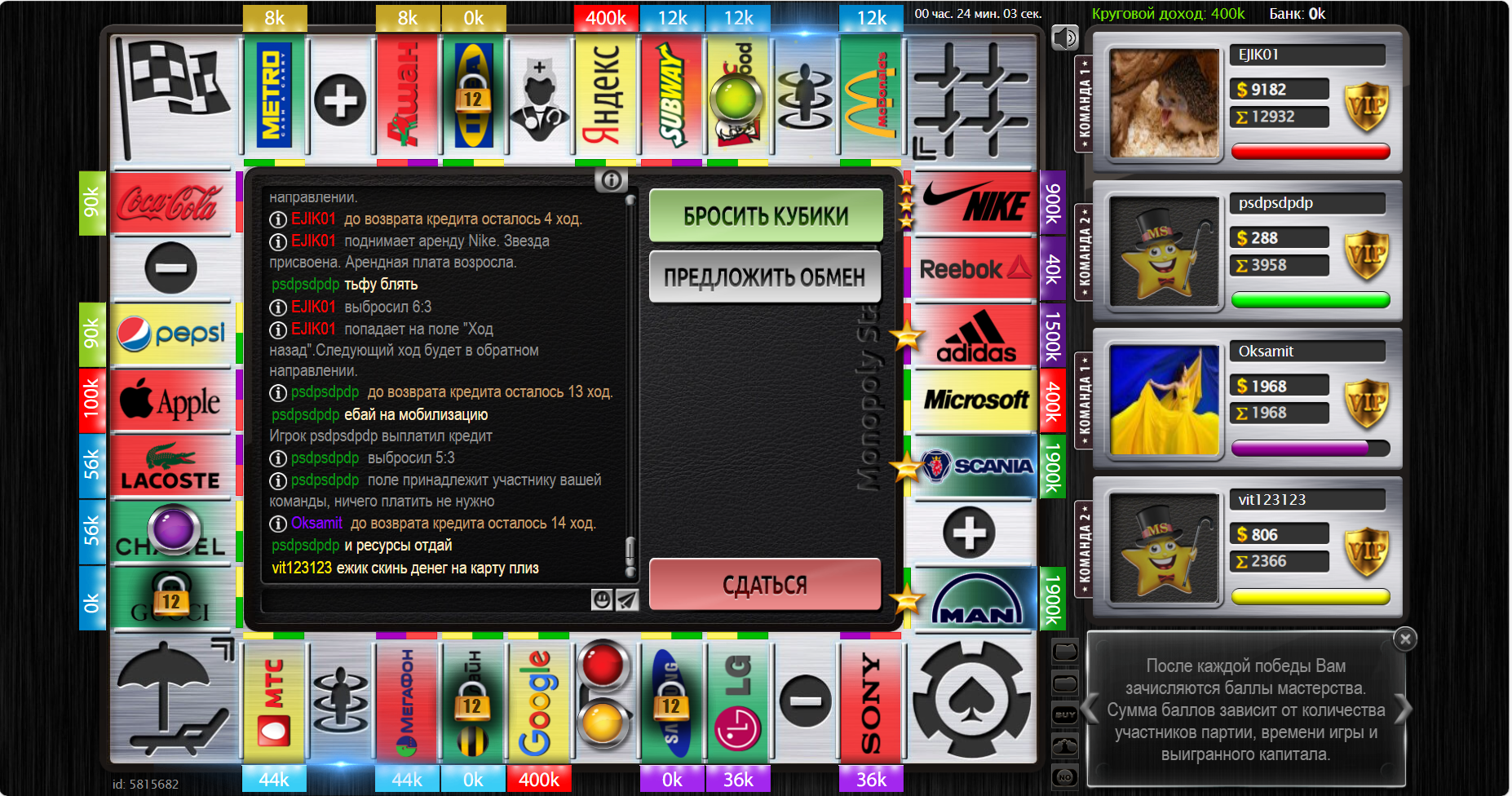This screenshot has height=796, width=1512.
Task: Click the red player token on the bottom row
Action: coord(603,666)
